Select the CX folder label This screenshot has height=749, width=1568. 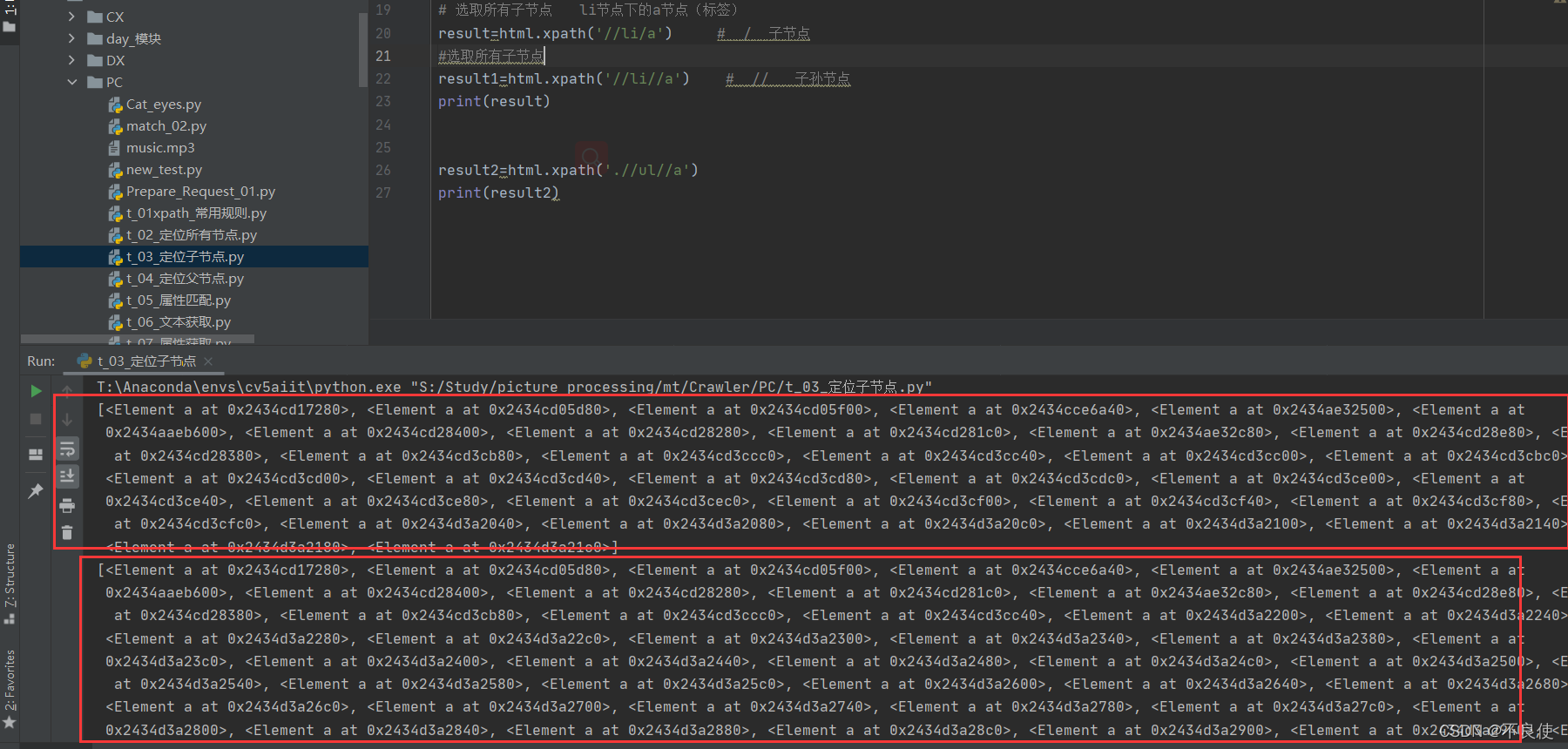pyautogui.click(x=115, y=17)
